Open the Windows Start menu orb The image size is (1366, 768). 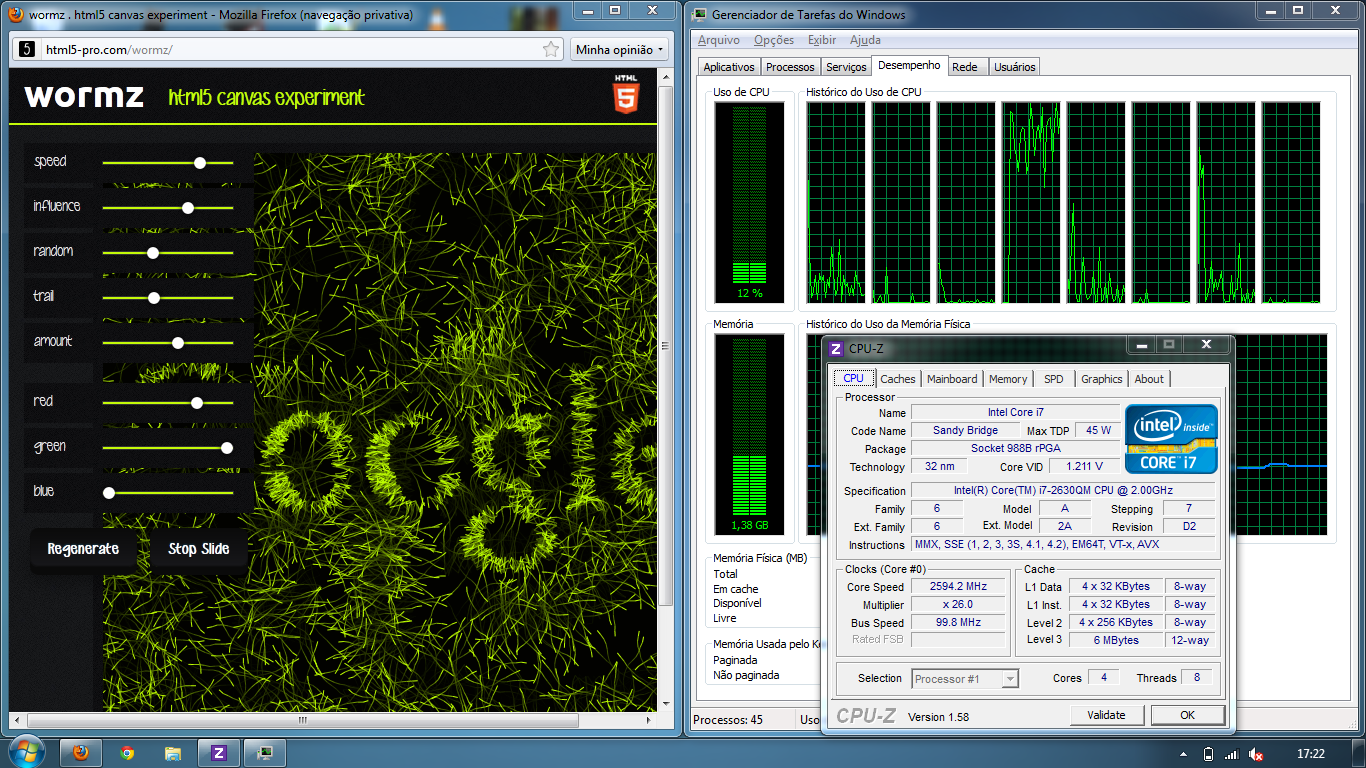click(25, 751)
